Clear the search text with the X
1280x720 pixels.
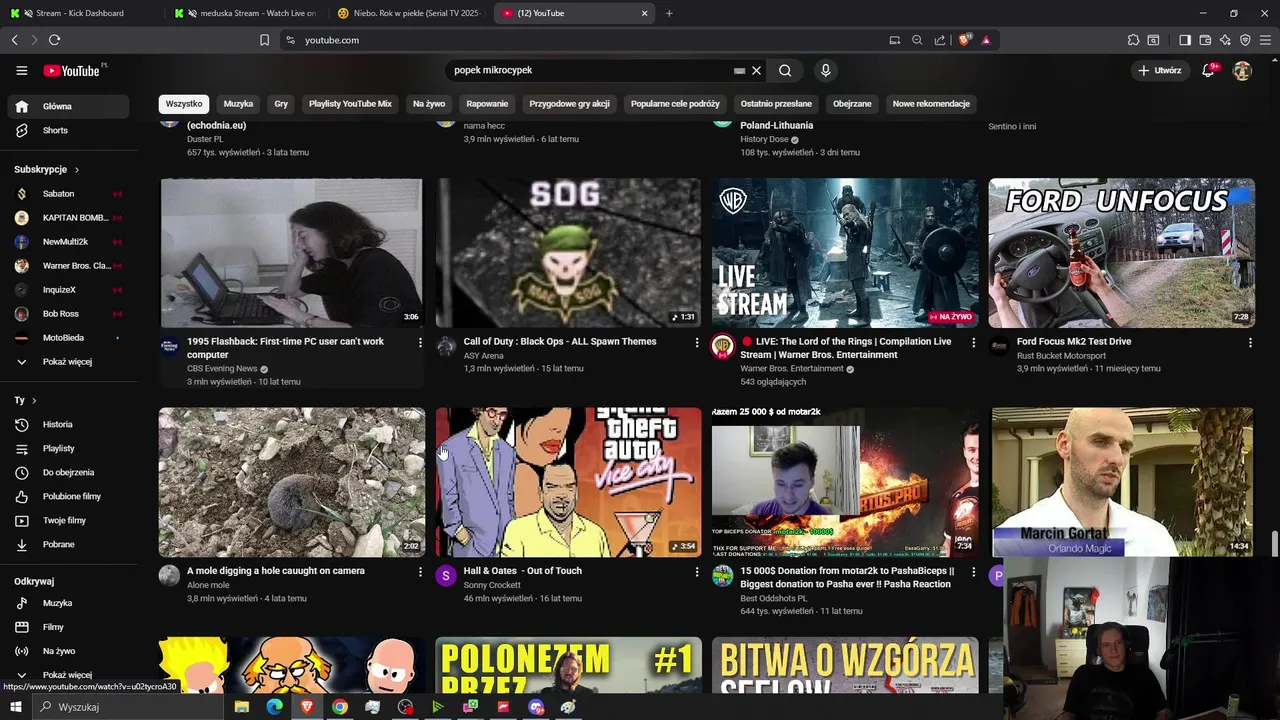(x=756, y=70)
